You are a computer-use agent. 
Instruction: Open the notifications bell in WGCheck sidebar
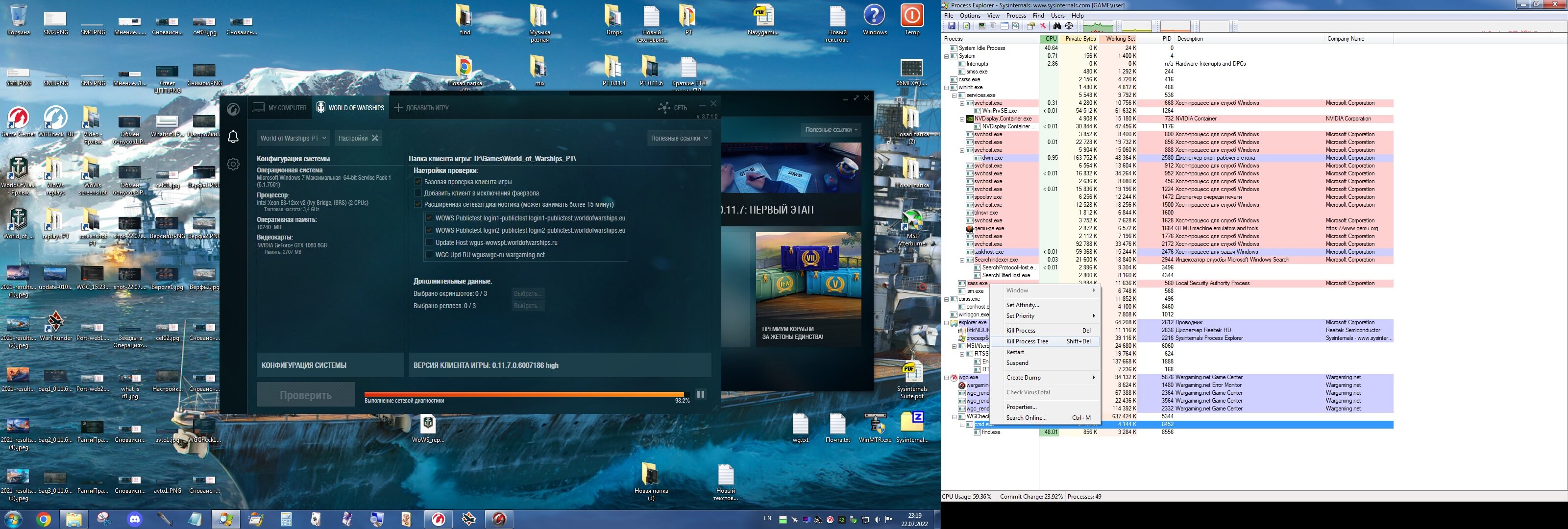tap(233, 137)
